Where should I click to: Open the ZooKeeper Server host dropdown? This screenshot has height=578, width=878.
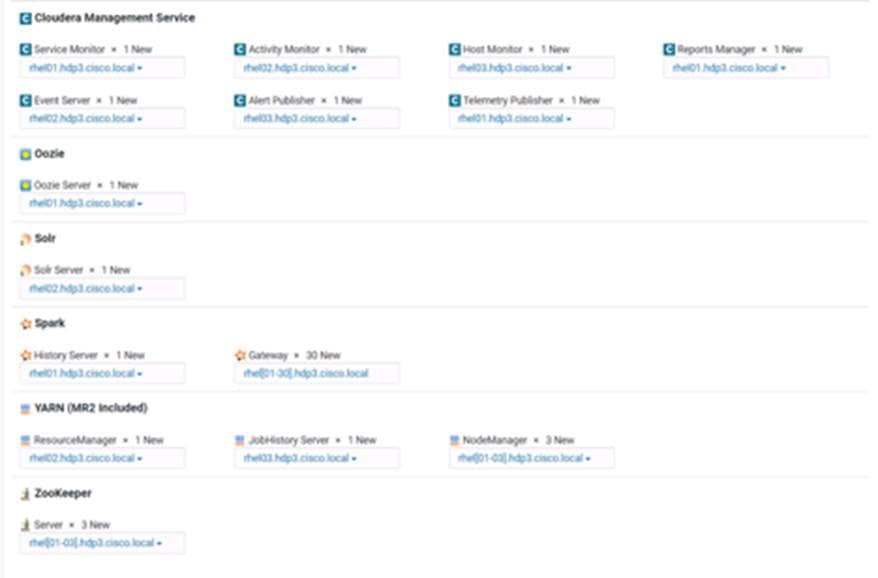point(102,543)
